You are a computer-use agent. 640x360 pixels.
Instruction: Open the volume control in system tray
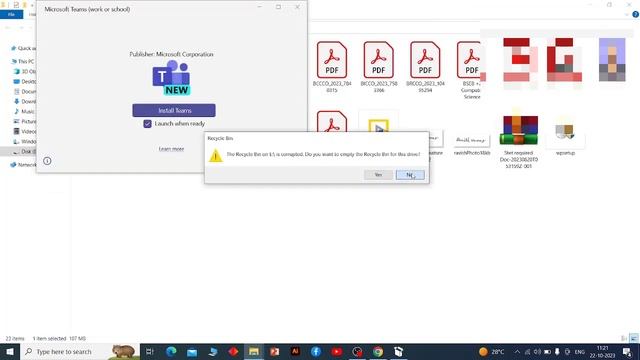point(537,351)
